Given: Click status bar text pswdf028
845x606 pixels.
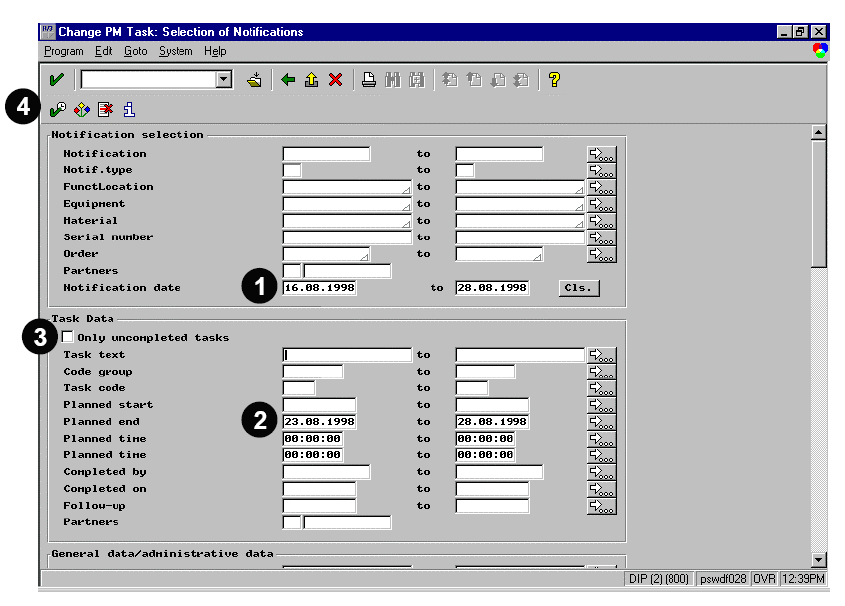Looking at the screenshot, I should [x=723, y=579].
